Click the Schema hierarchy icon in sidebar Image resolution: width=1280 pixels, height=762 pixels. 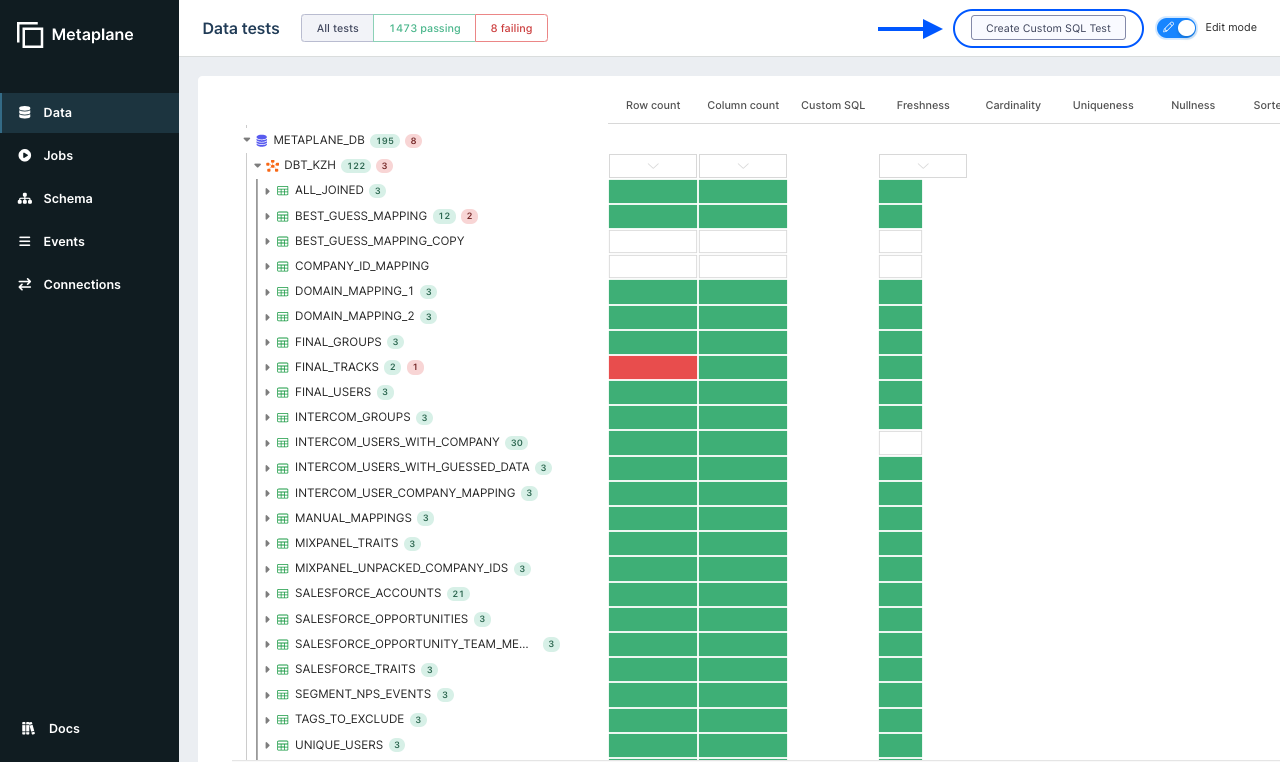tap(25, 199)
